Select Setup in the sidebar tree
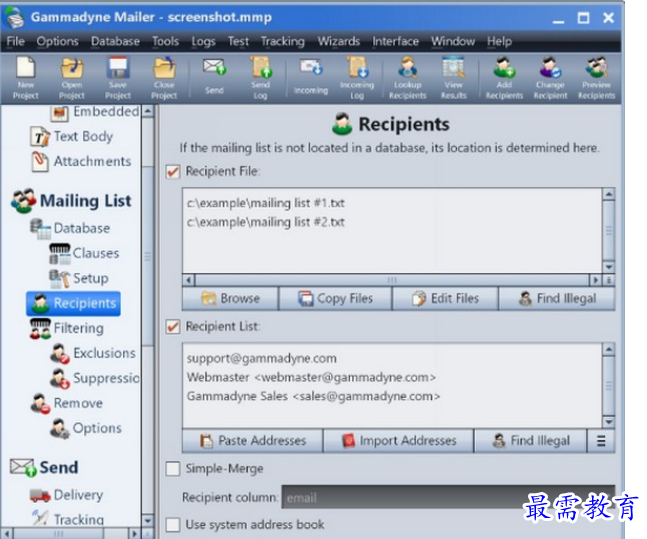 coord(79,278)
